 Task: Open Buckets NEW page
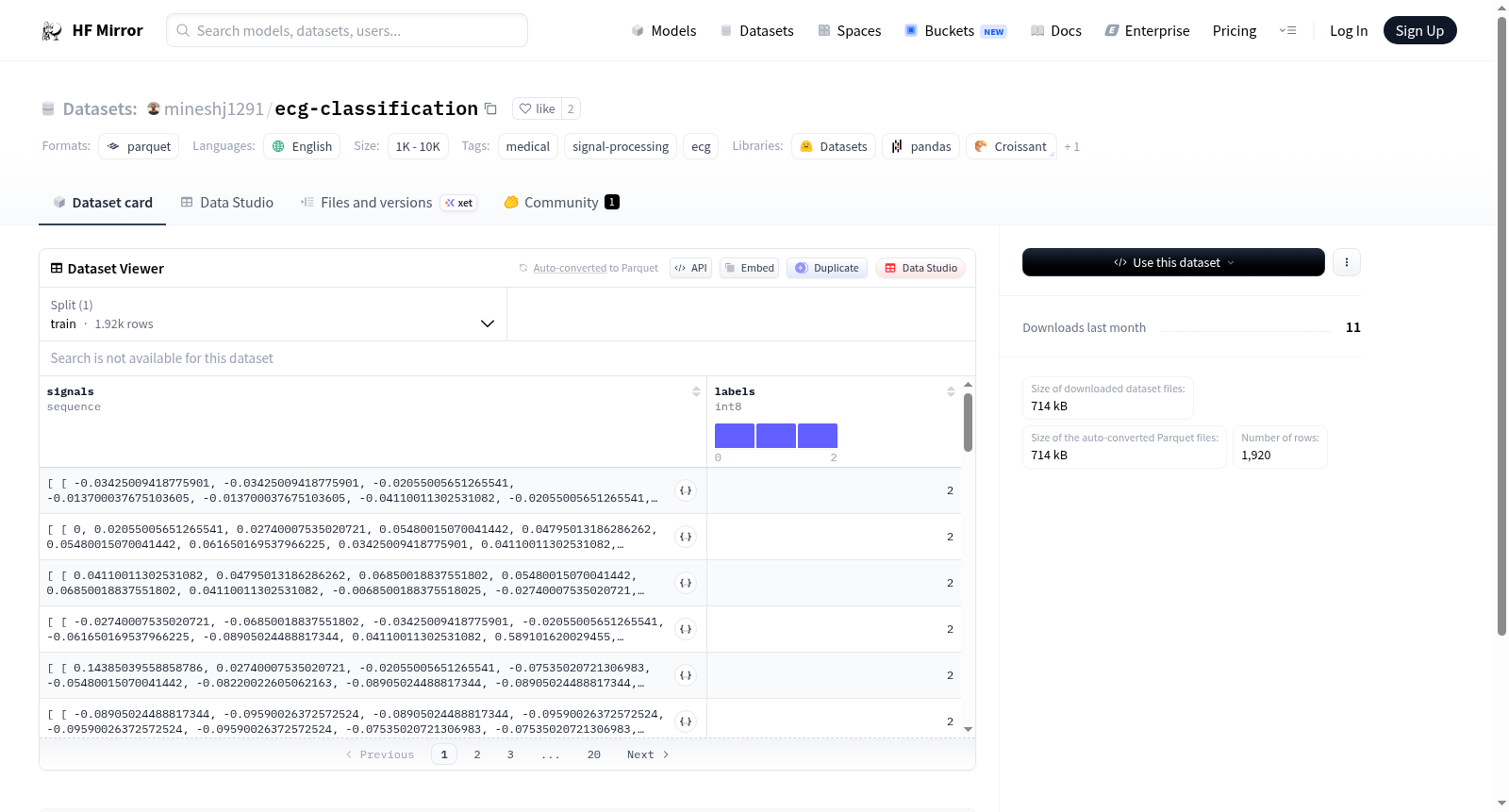pos(955,30)
